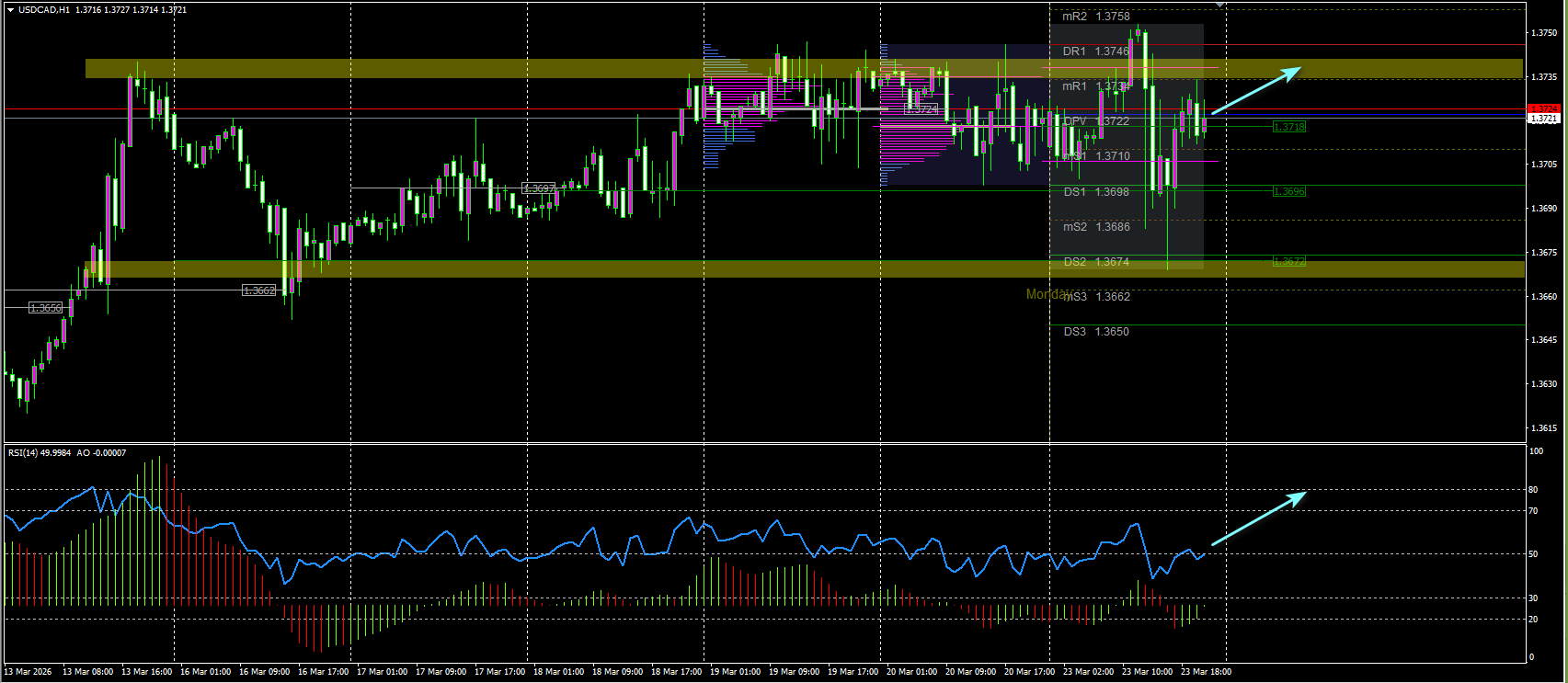The image size is (1568, 683).
Task: Click the green 1.3718 price tag
Action: coord(1289,127)
